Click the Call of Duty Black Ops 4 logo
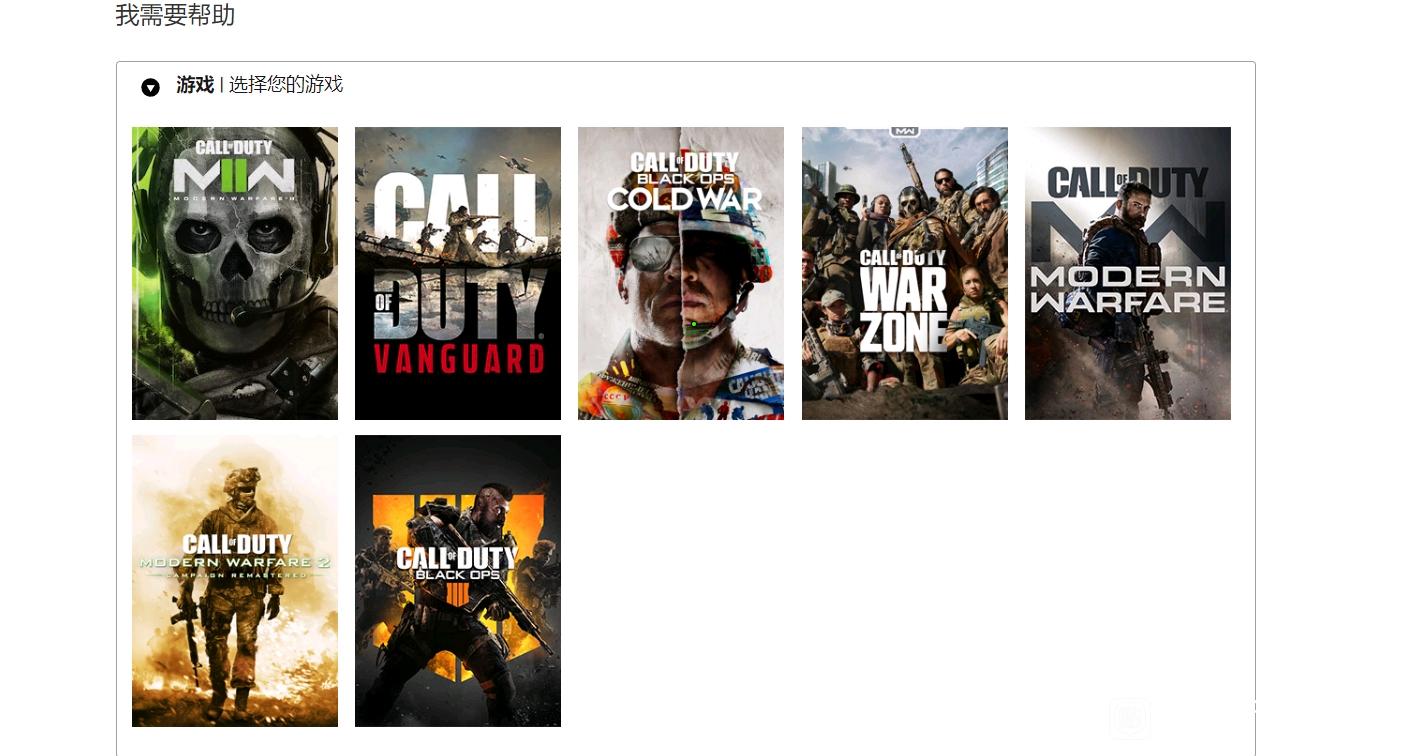This screenshot has height=756, width=1403. pos(457,565)
